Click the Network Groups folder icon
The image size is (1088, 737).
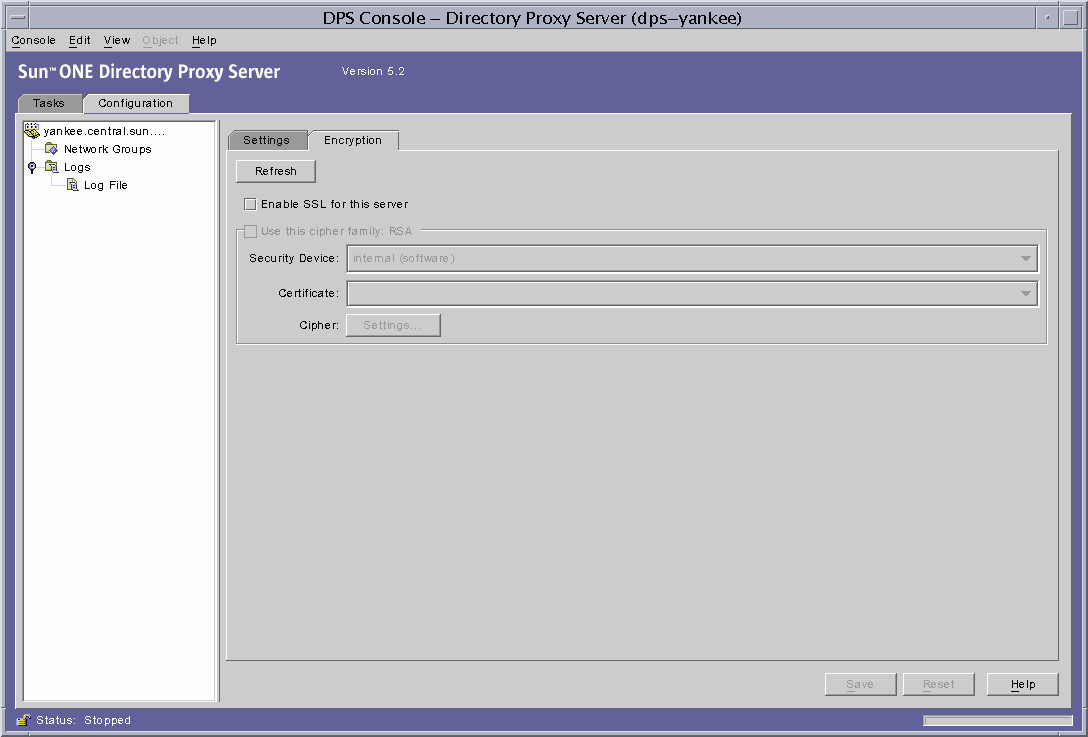pyautogui.click(x=51, y=148)
